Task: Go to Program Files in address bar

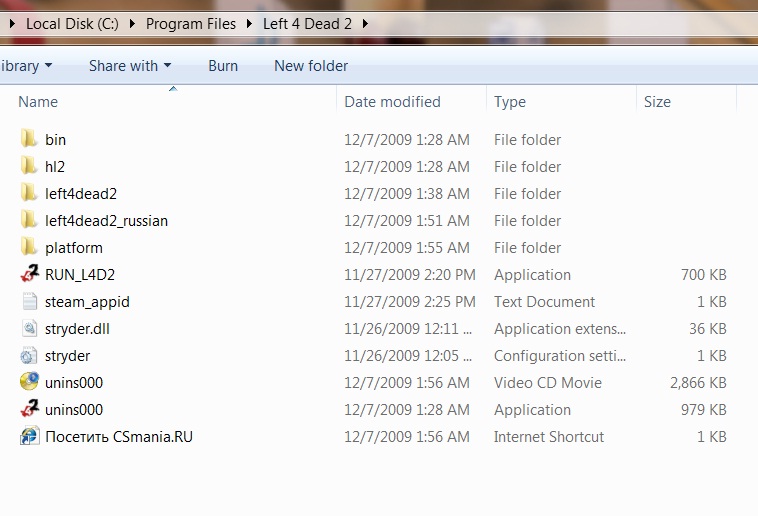Action: [191, 23]
